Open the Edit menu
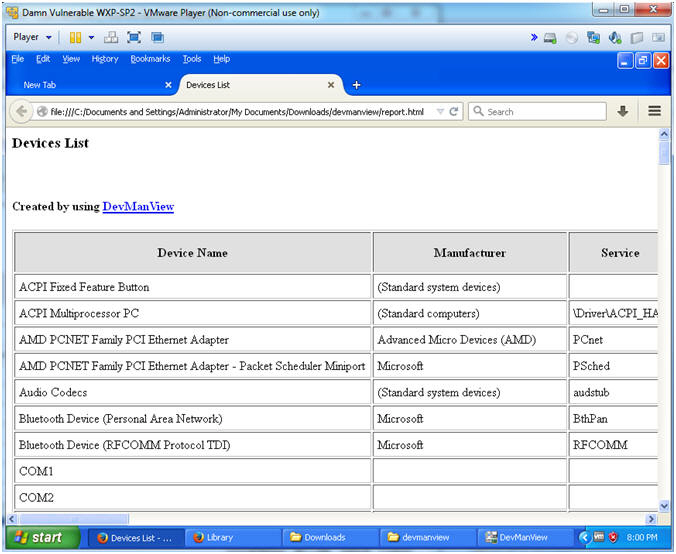 point(43,59)
